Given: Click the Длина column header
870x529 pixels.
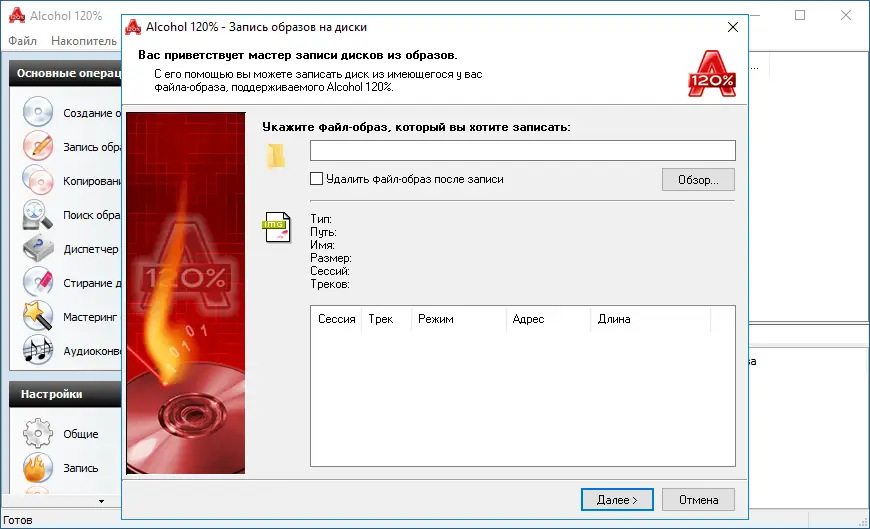Looking at the screenshot, I should (x=650, y=319).
